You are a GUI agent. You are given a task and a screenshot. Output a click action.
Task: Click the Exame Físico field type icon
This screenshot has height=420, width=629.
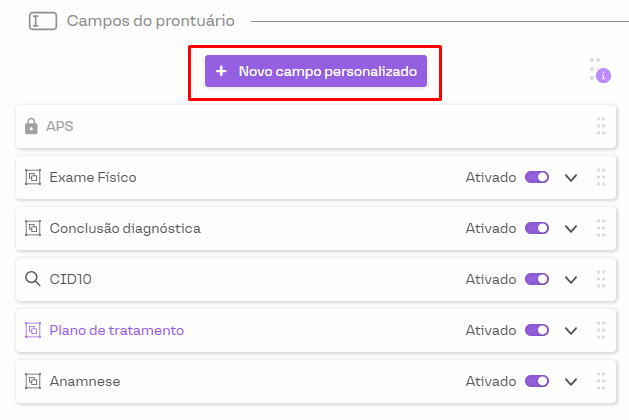pyautogui.click(x=33, y=178)
